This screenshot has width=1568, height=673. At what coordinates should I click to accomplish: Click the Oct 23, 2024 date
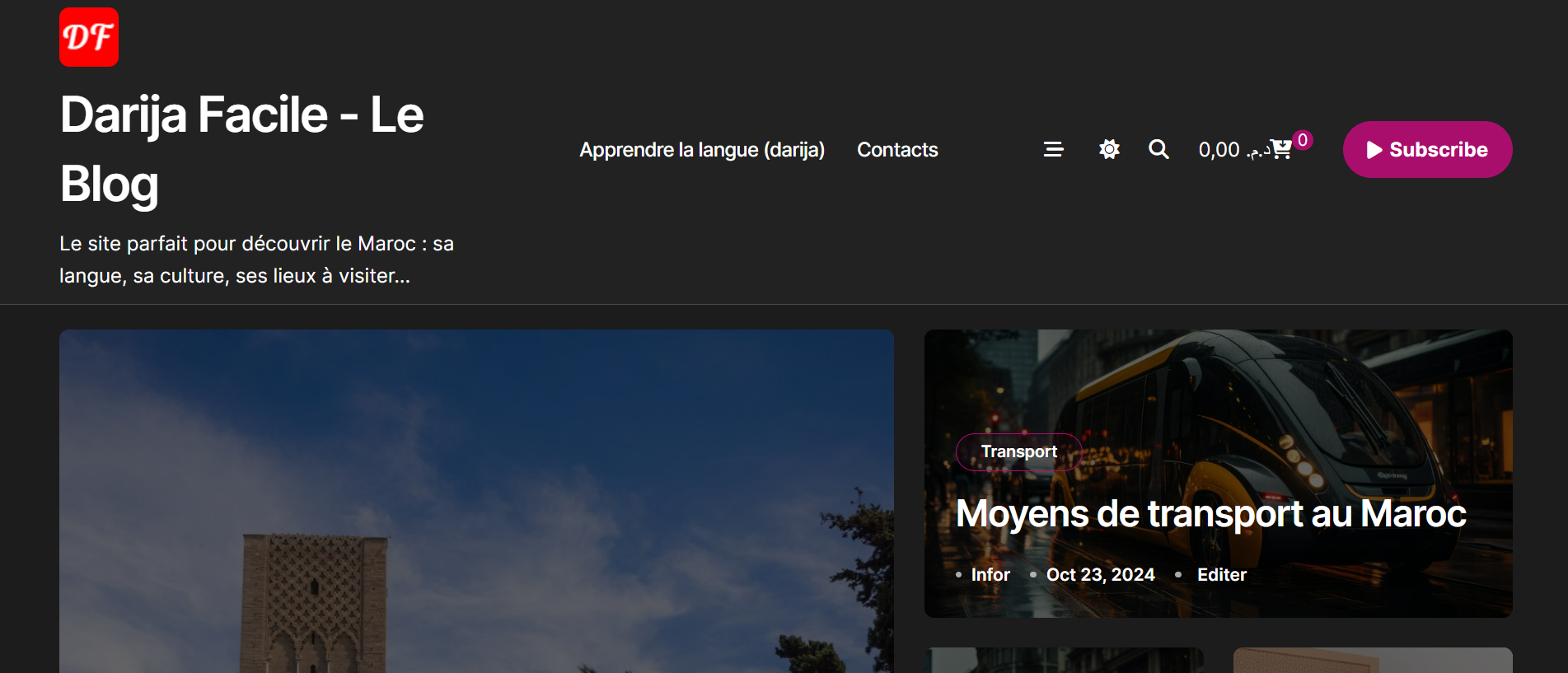click(x=1100, y=574)
